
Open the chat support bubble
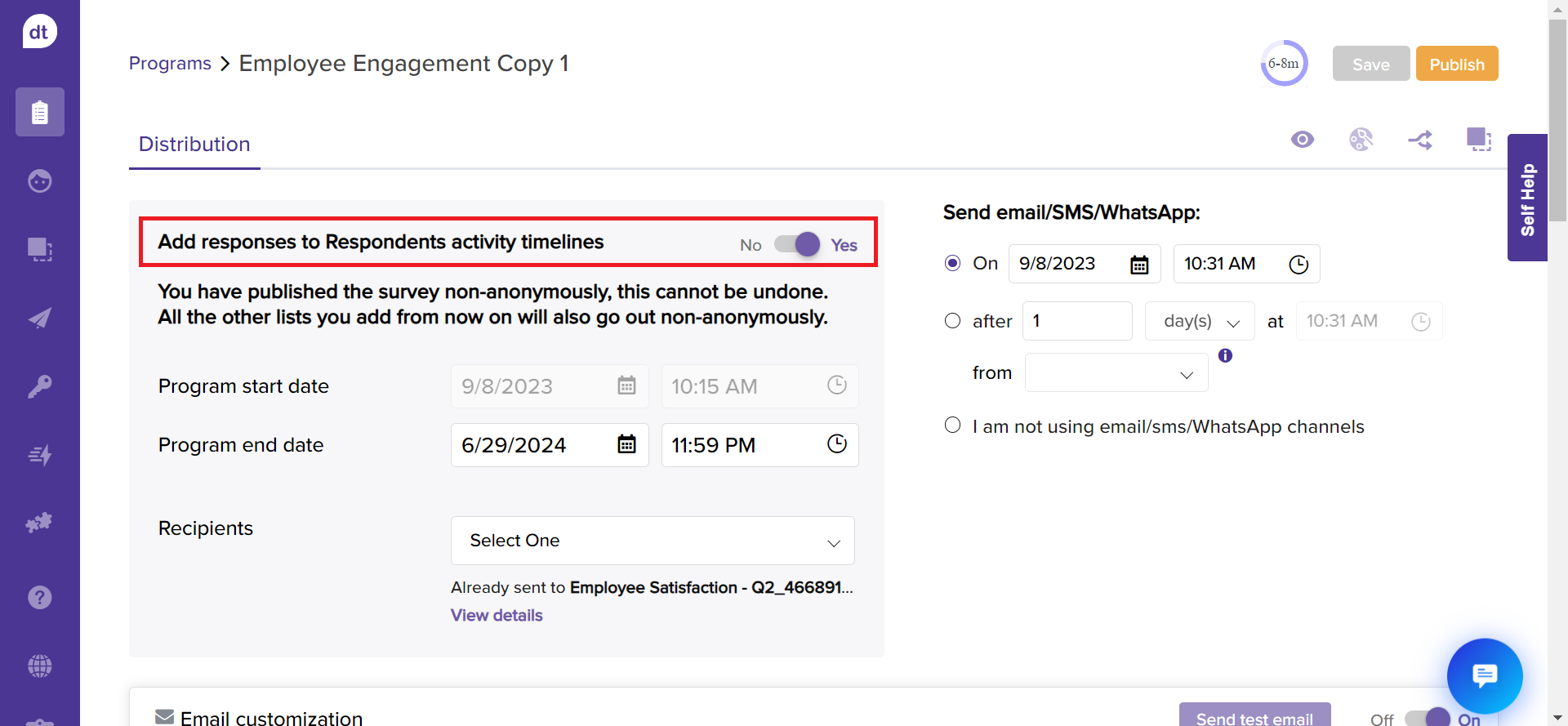tap(1484, 675)
